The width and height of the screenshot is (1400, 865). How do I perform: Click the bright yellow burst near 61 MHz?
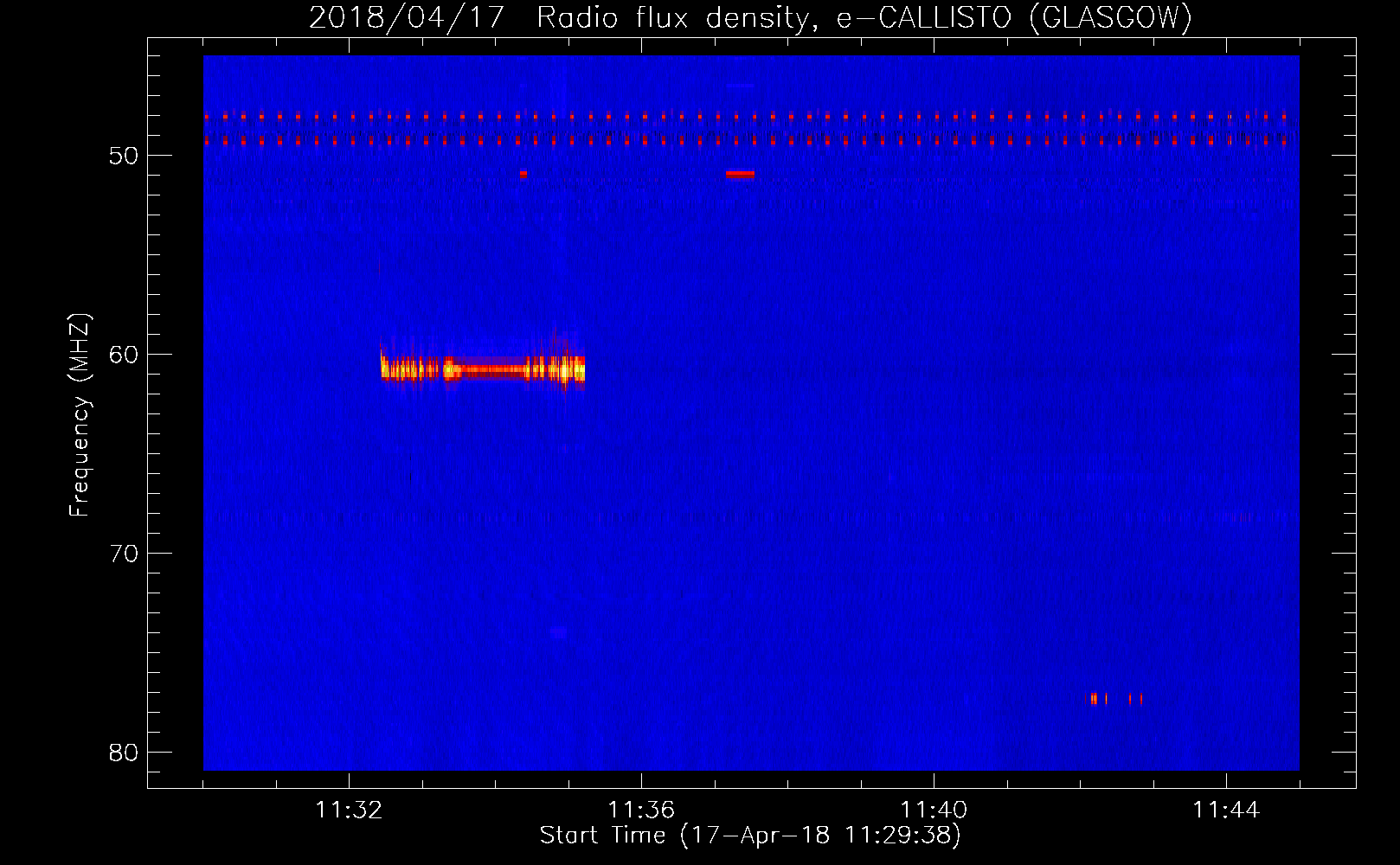[x=483, y=369]
